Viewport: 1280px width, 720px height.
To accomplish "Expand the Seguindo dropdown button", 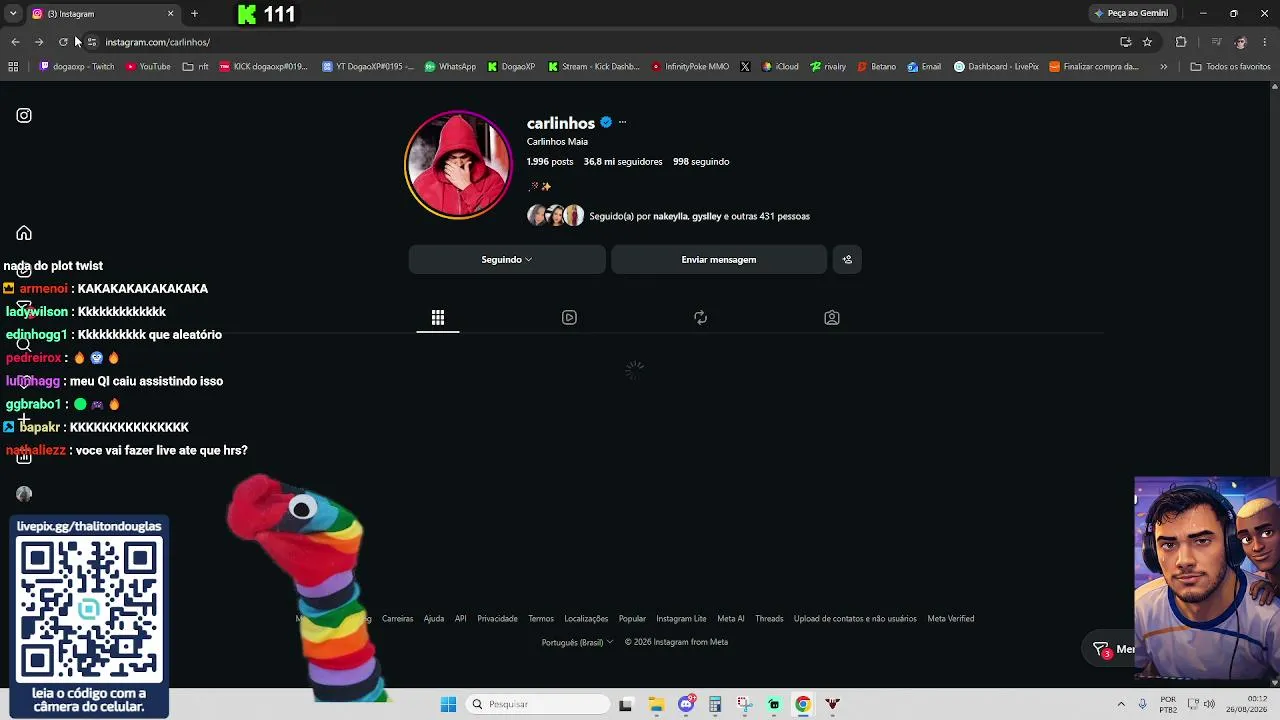I will [507, 260].
